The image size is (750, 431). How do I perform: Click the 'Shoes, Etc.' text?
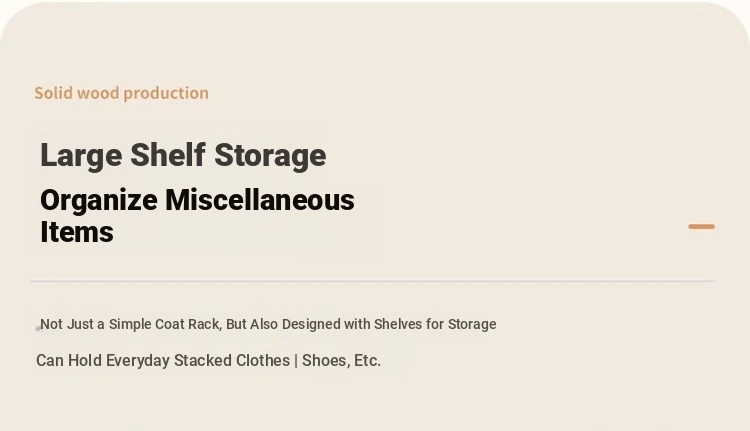342,361
